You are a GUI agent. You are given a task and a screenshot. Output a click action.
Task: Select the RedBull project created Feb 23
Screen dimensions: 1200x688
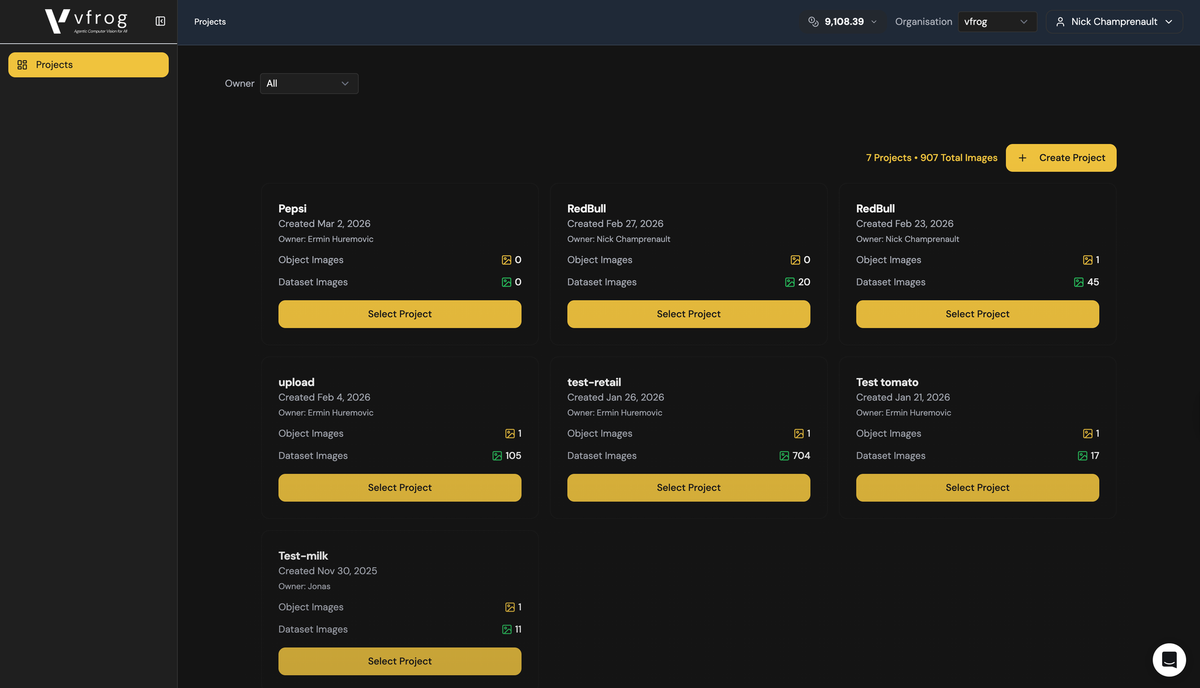(978, 314)
